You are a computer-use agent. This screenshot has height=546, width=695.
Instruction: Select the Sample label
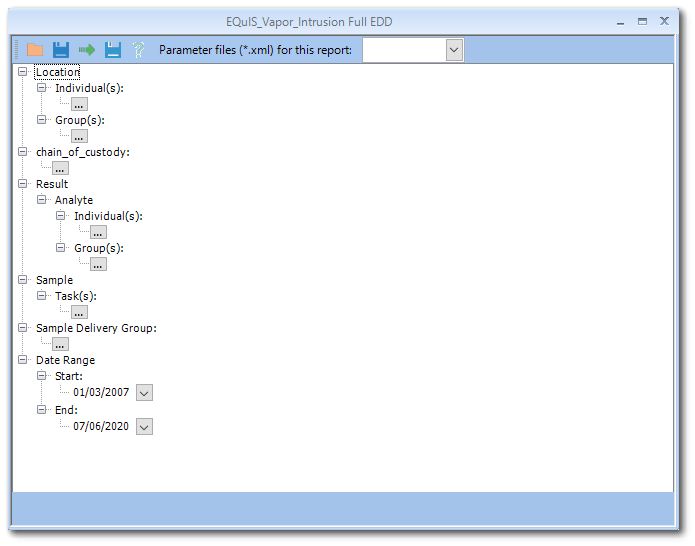pos(54,280)
